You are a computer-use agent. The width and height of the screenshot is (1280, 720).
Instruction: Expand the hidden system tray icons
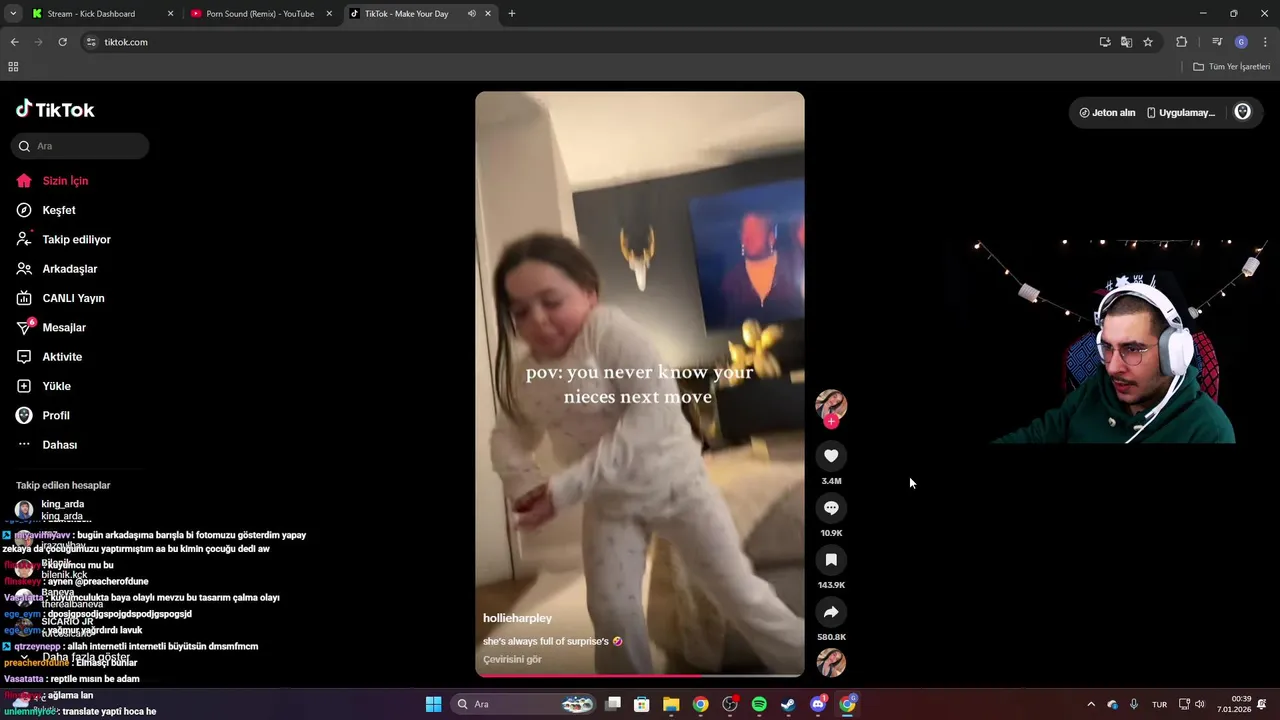click(1091, 704)
